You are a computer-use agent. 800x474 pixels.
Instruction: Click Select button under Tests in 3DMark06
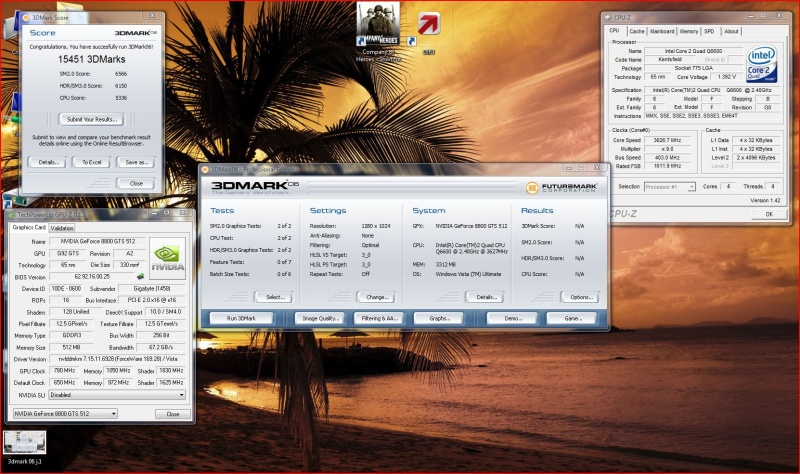click(273, 297)
